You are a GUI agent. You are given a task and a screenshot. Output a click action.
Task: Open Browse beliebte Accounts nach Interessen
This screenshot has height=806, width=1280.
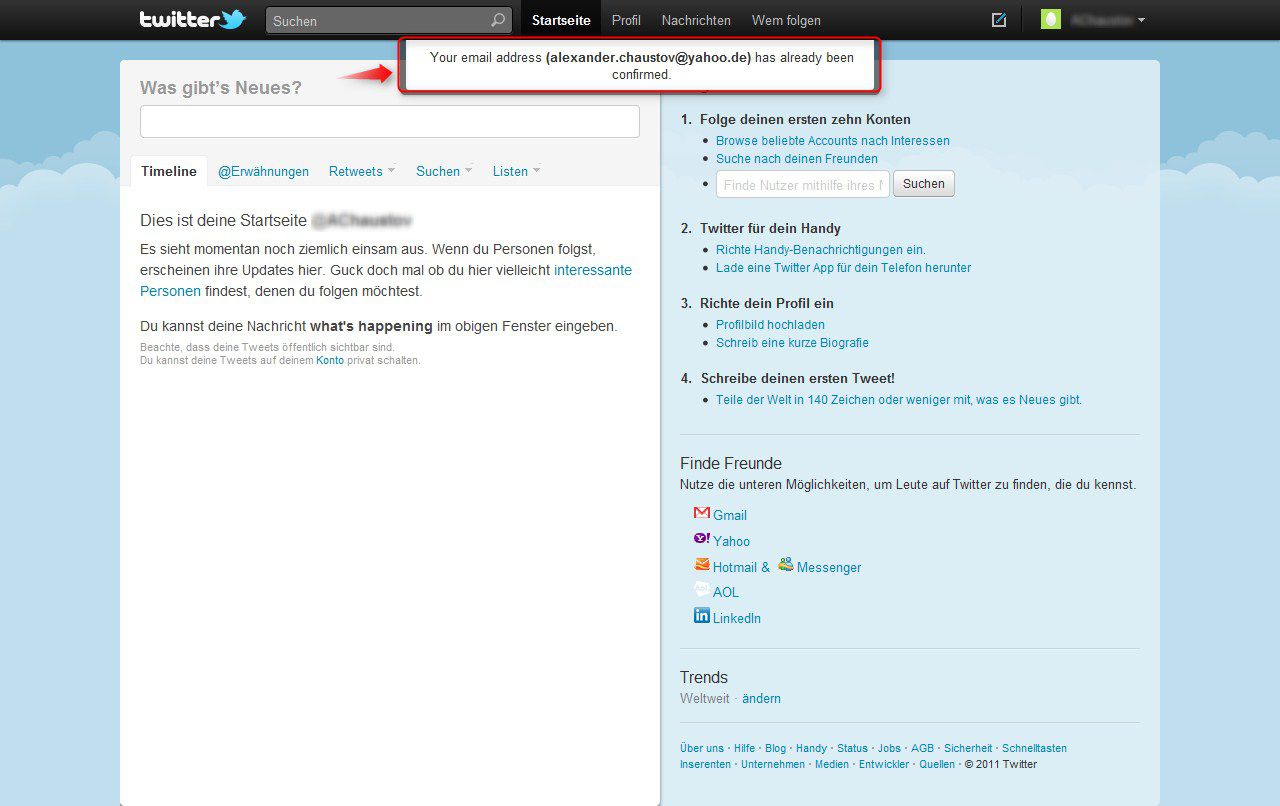click(x=833, y=141)
